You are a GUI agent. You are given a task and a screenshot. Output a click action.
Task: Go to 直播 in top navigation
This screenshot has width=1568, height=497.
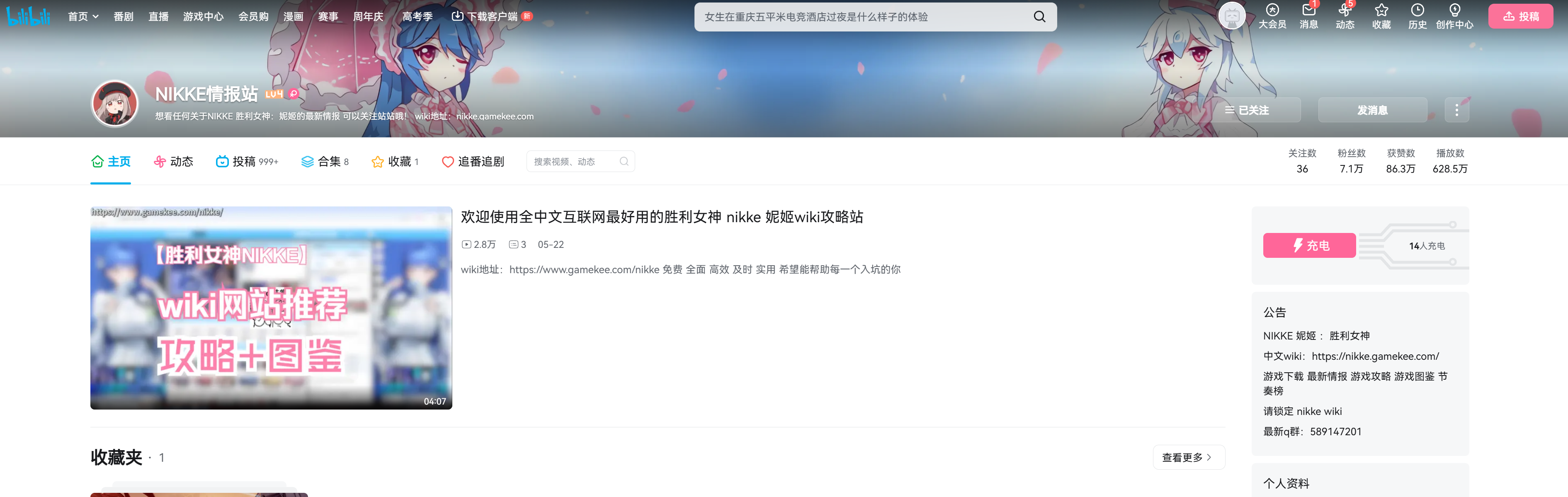pyautogui.click(x=158, y=17)
